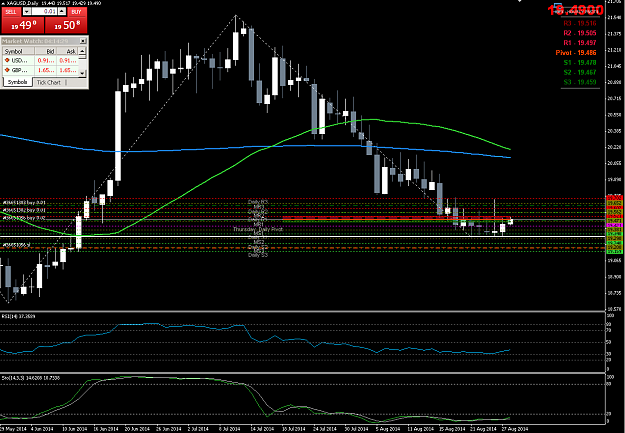Select the GBP symbol row

point(40,70)
